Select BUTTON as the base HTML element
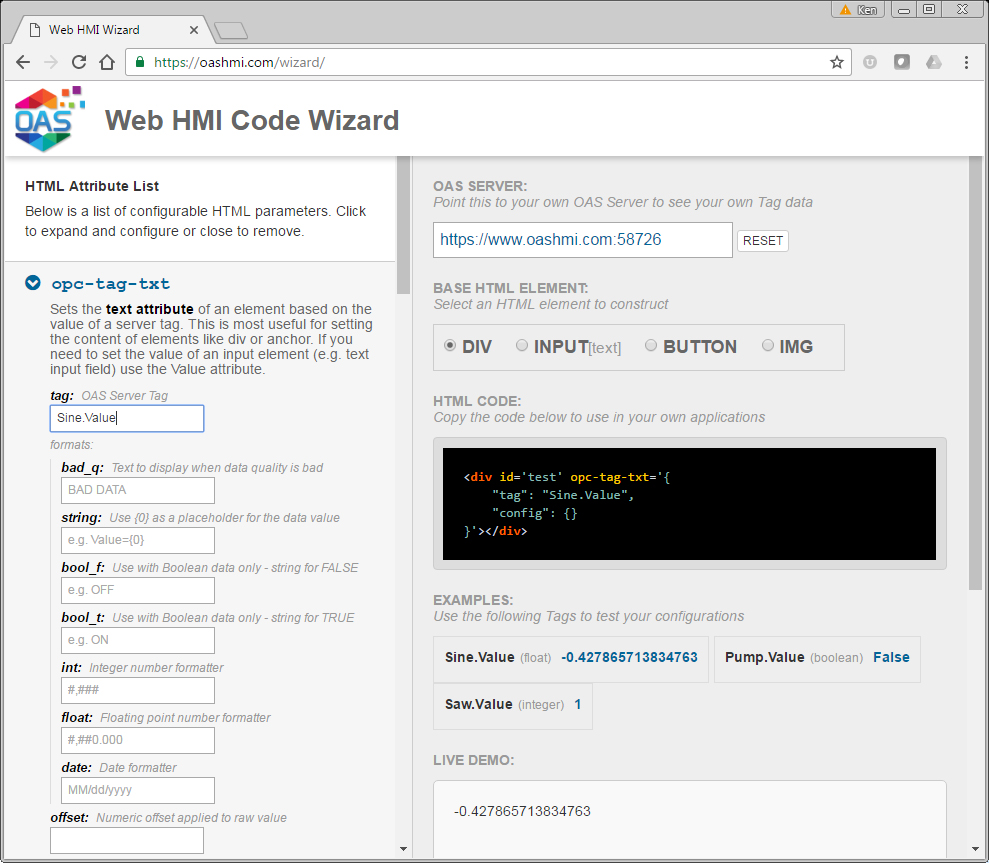The height and width of the screenshot is (863, 989). pyautogui.click(x=651, y=345)
